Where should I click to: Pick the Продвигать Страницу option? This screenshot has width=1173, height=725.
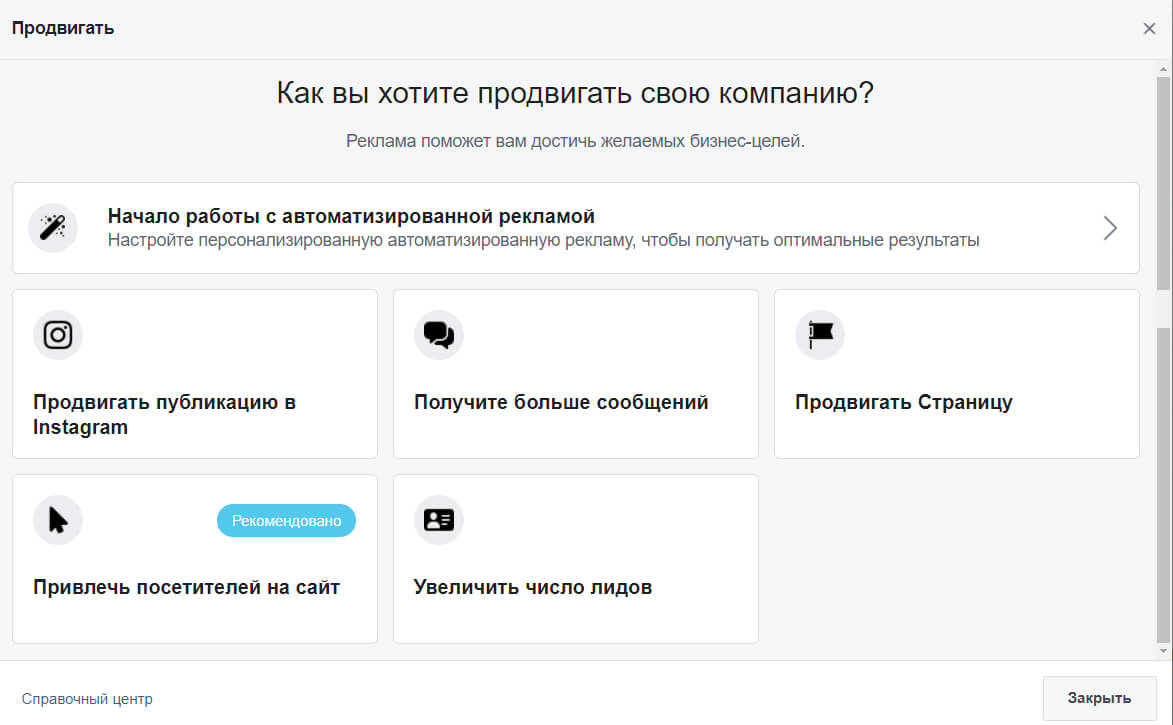pos(903,402)
